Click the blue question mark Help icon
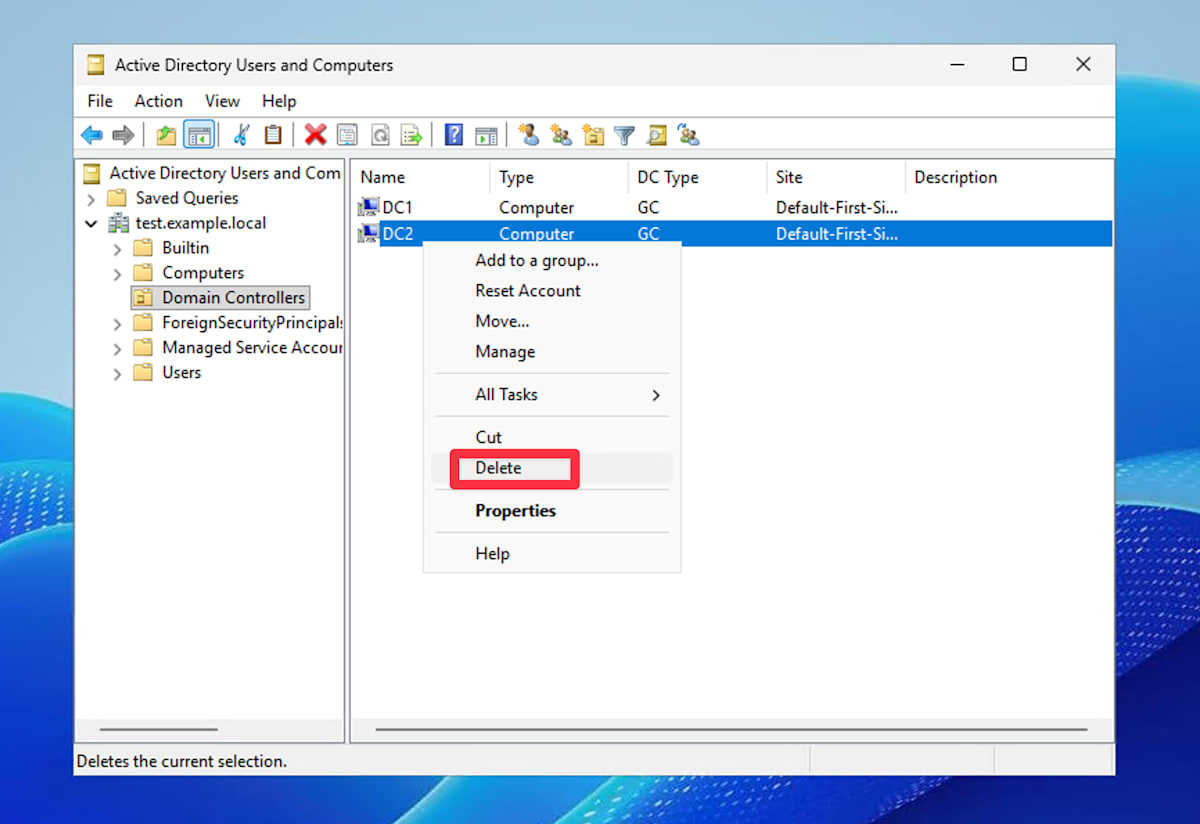 454,135
